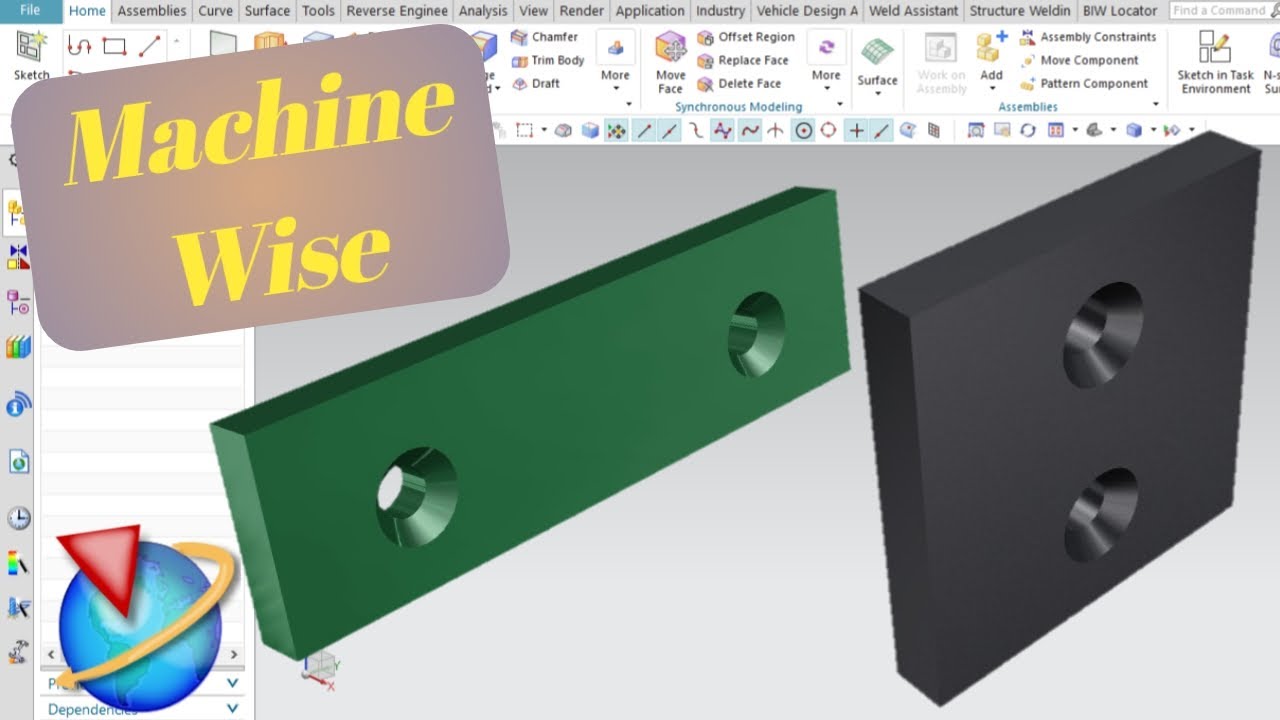The width and height of the screenshot is (1280, 720).
Task: Toggle the snap Control Point option
Action: 697,131
